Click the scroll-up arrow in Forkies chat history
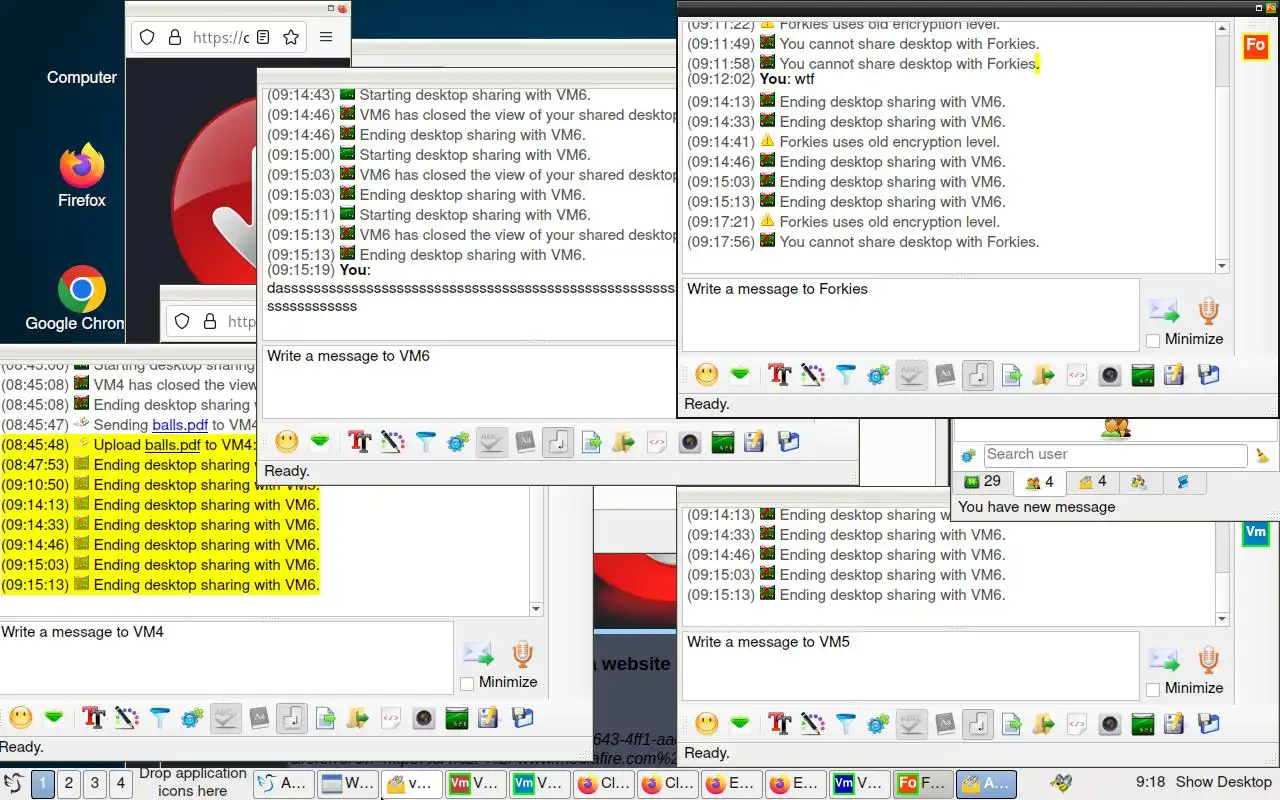Screen dimensions: 1280x800 click(1222, 29)
